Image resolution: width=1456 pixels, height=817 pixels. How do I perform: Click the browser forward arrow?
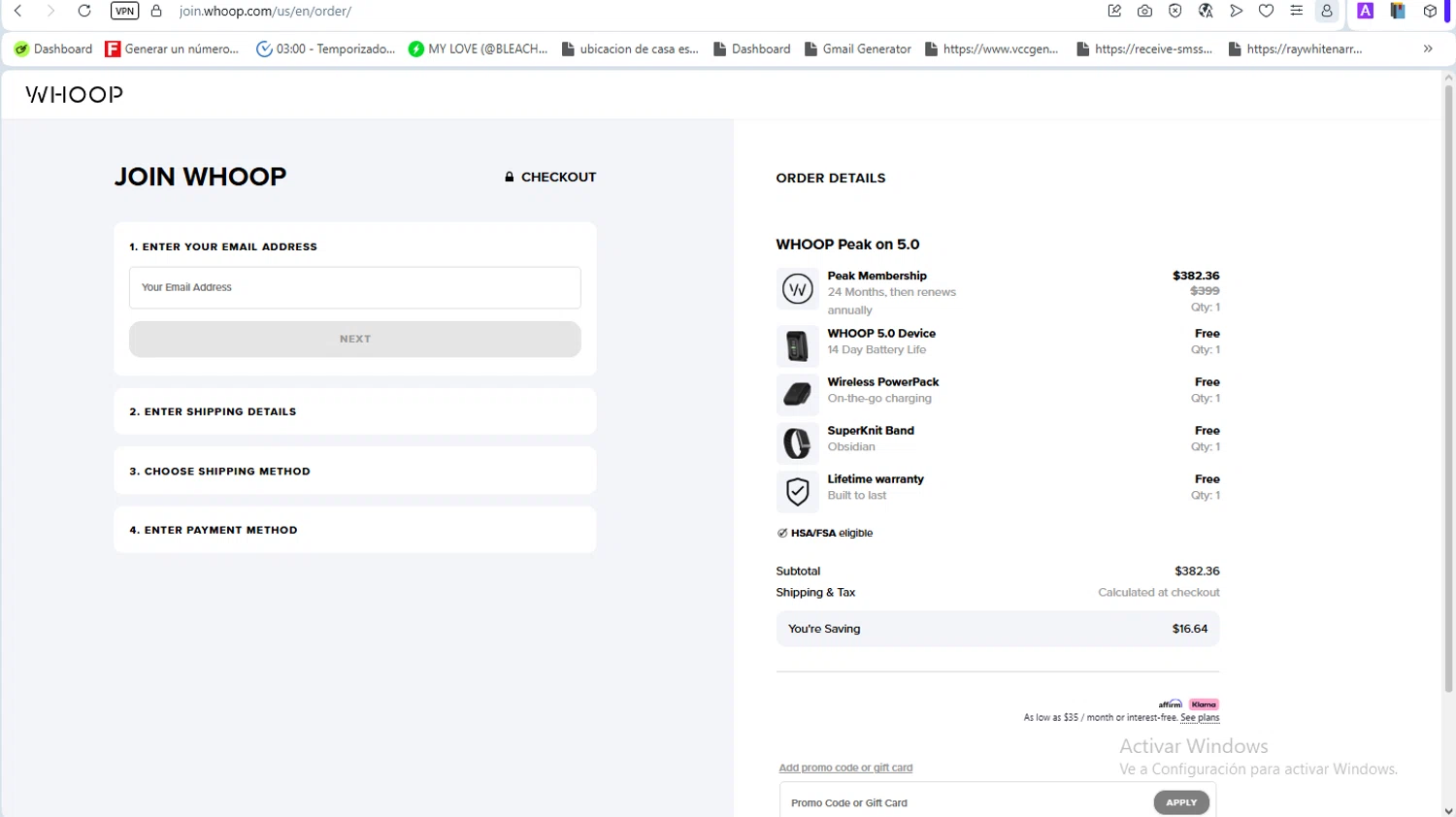click(50, 12)
